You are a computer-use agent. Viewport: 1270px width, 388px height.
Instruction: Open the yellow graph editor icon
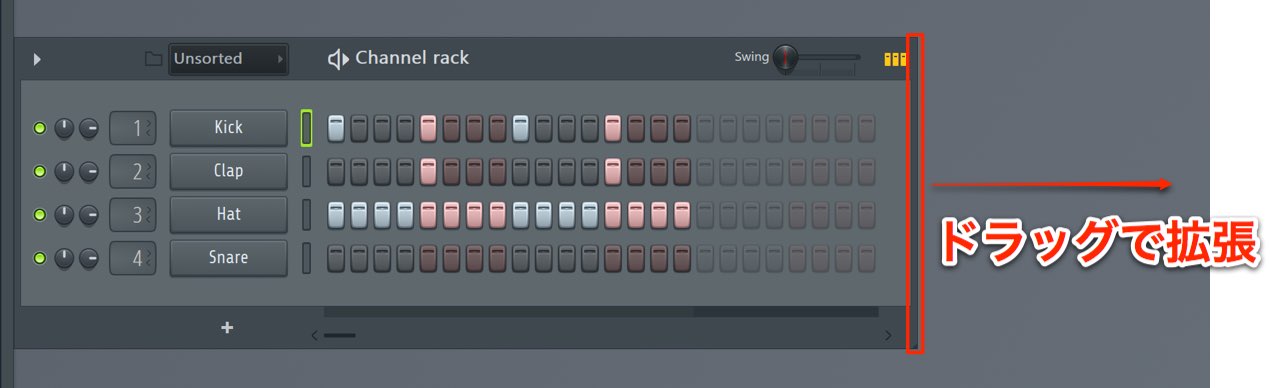tap(895, 59)
